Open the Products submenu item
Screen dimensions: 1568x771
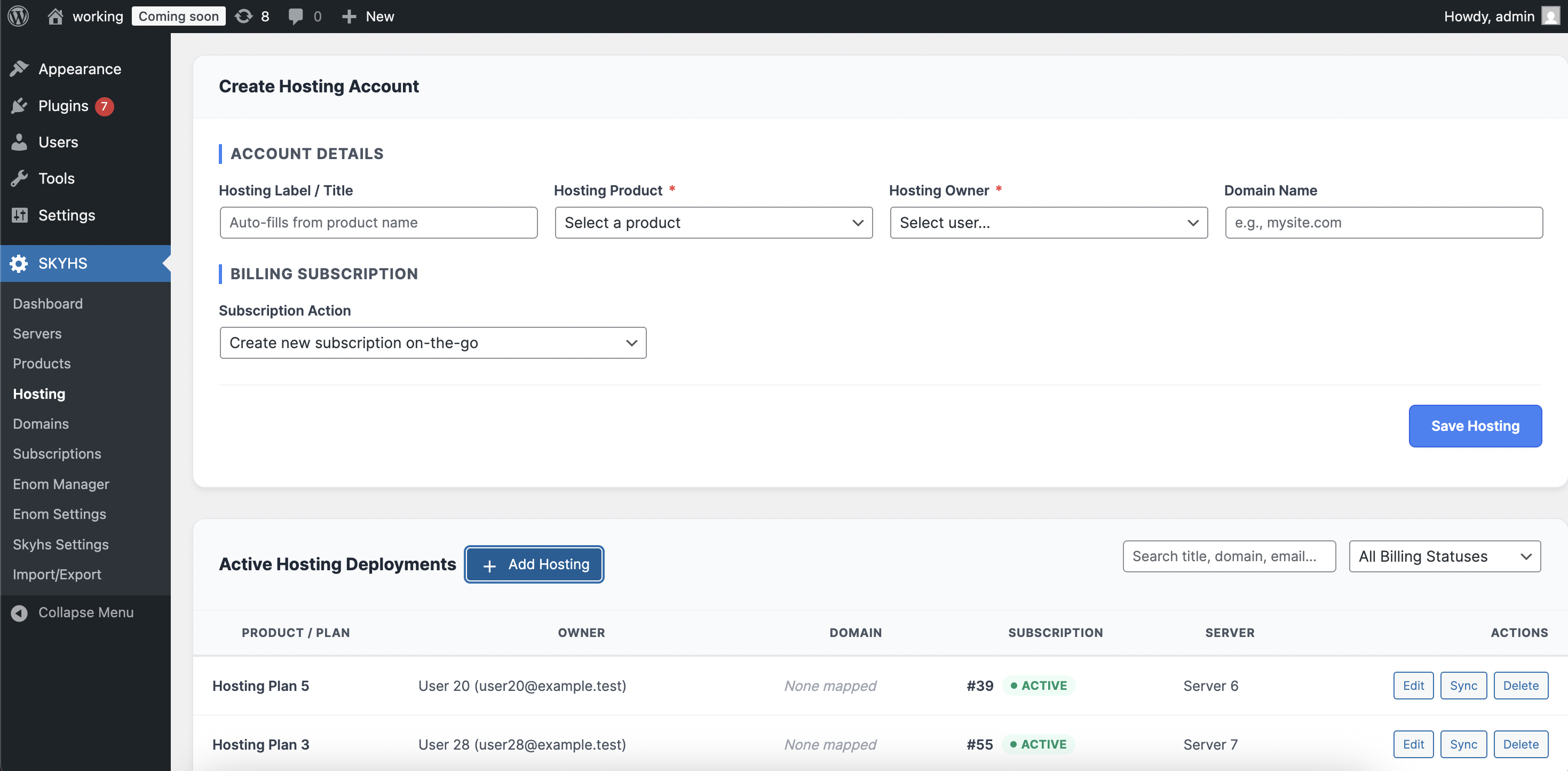tap(42, 364)
